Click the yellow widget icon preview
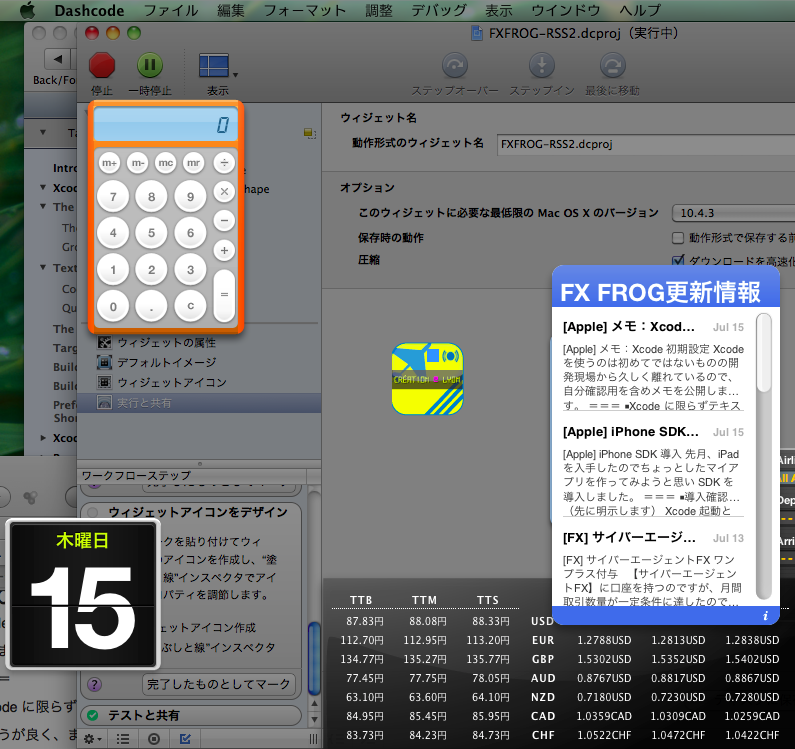The image size is (795, 749). point(427,378)
